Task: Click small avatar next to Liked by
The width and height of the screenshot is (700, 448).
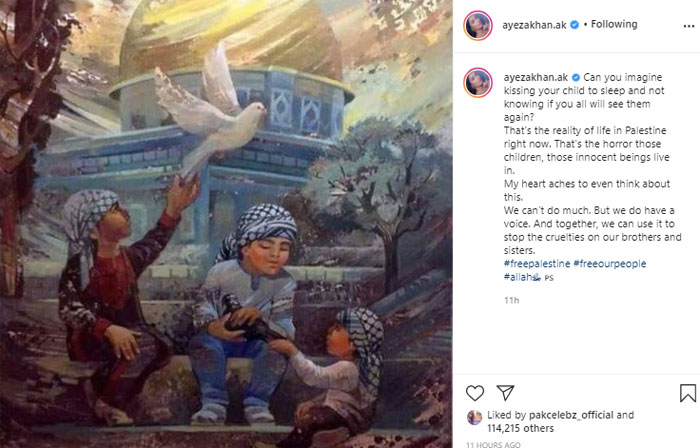Action: click(x=474, y=418)
